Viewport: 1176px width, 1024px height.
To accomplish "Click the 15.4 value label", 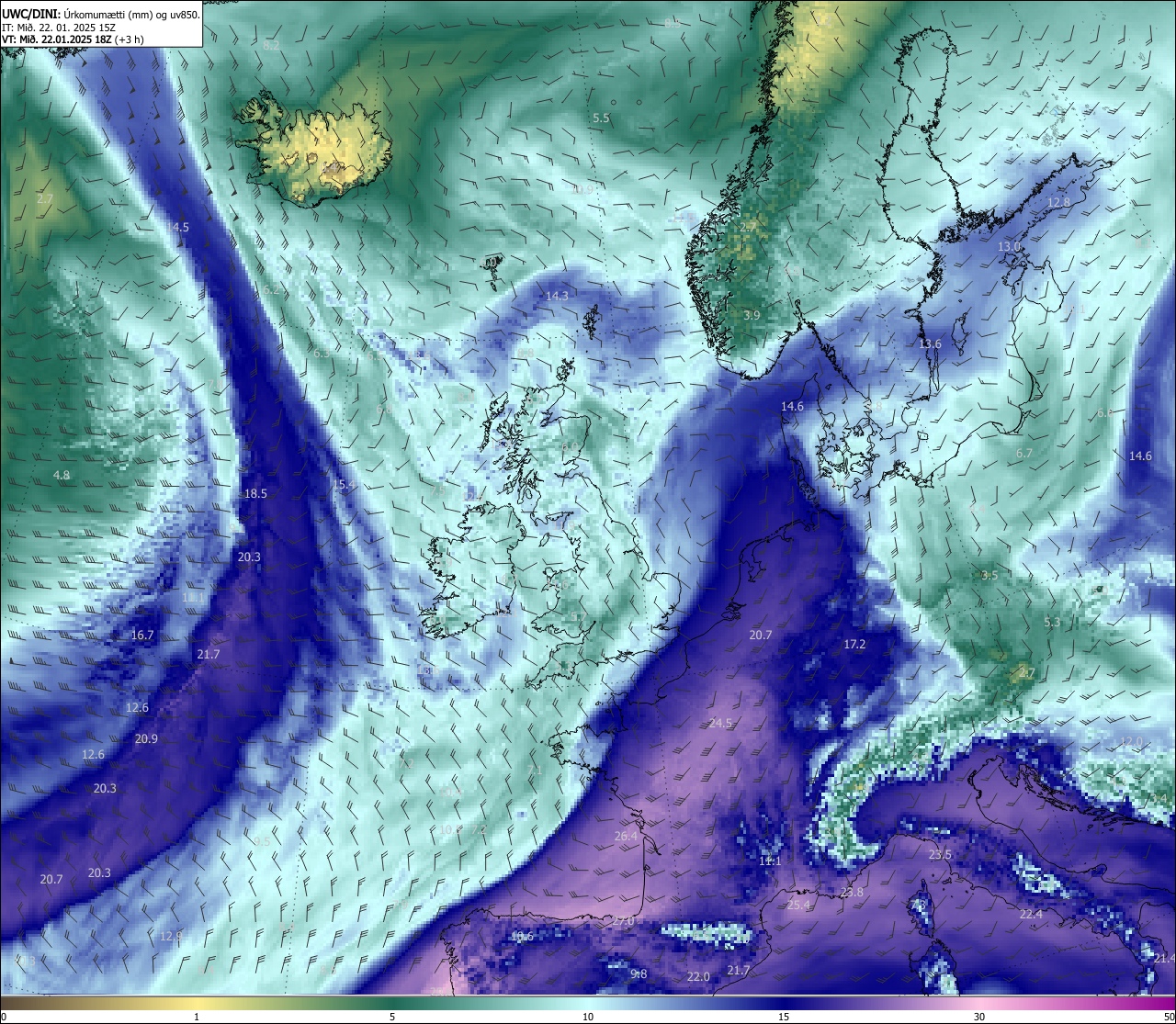I will tap(345, 485).
